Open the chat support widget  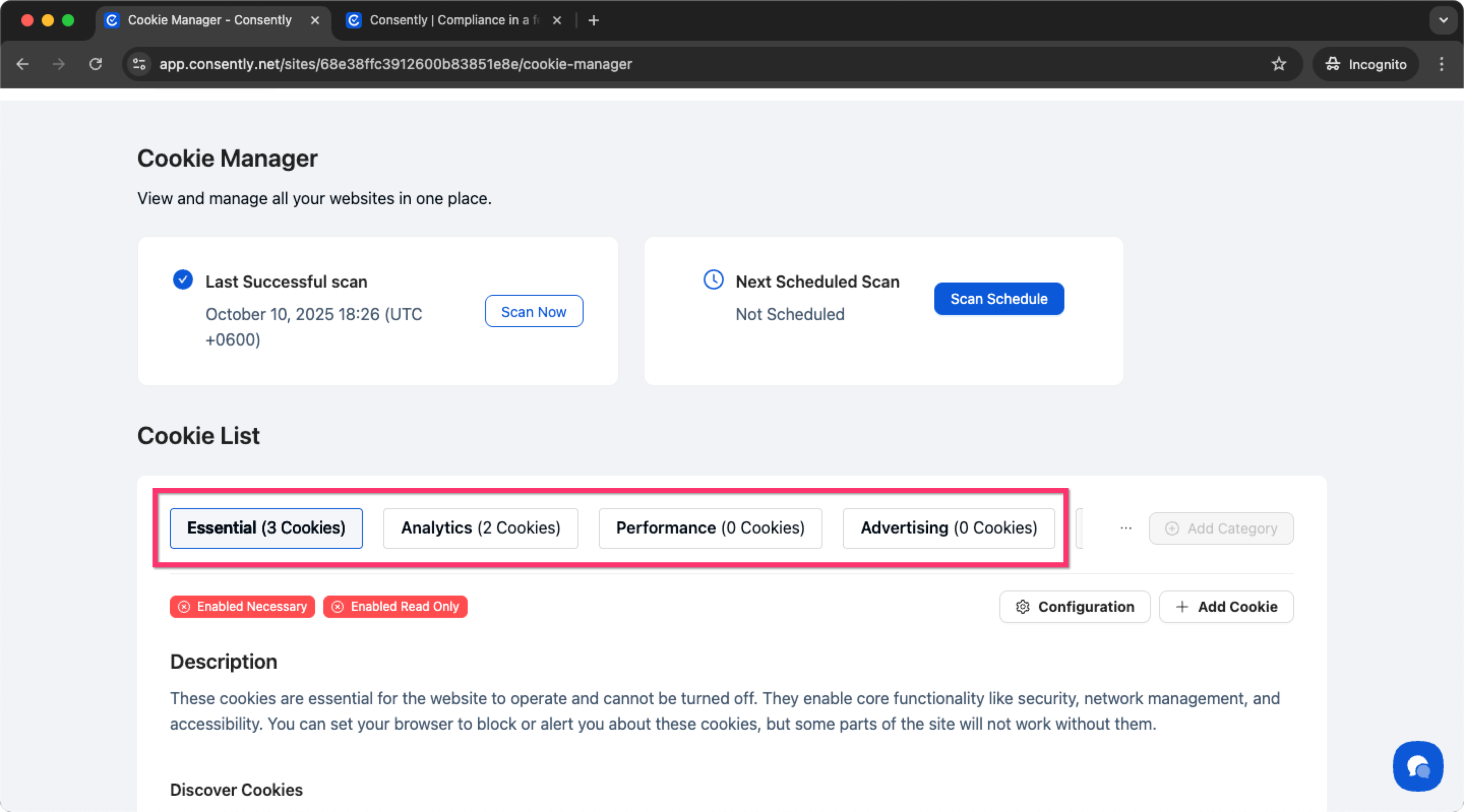pos(1417,766)
